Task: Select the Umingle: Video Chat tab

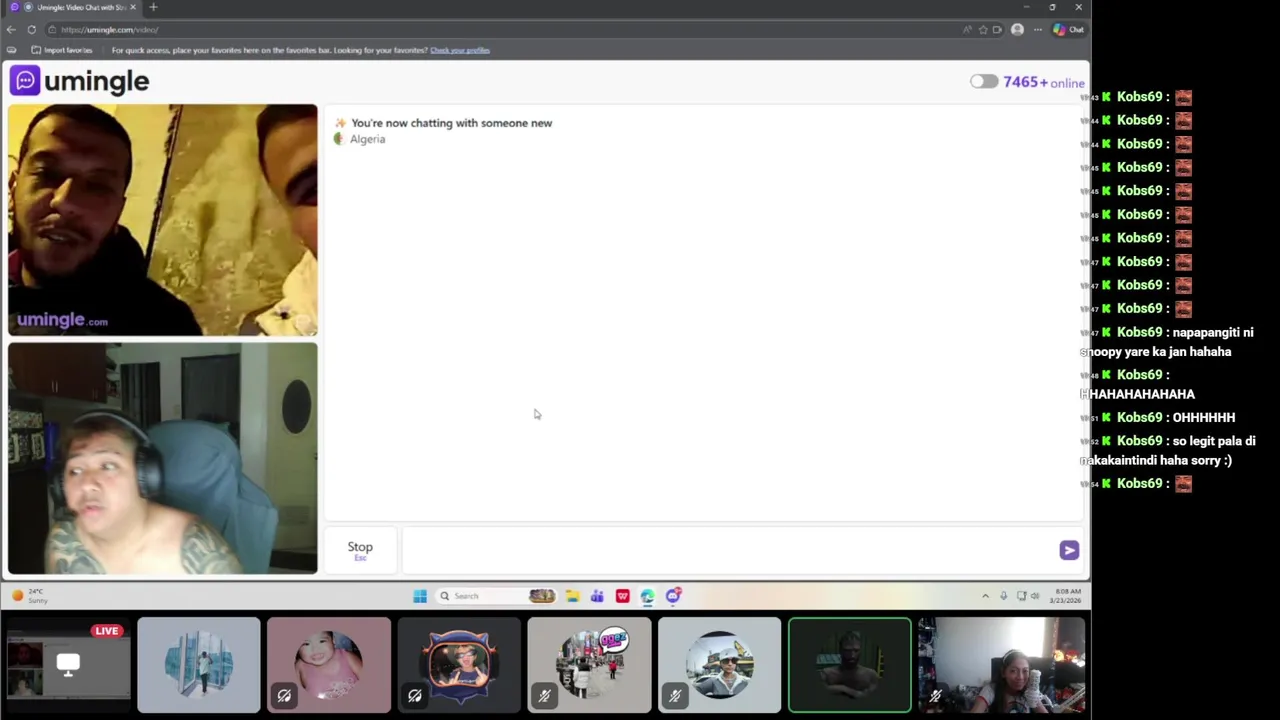Action: click(x=73, y=7)
